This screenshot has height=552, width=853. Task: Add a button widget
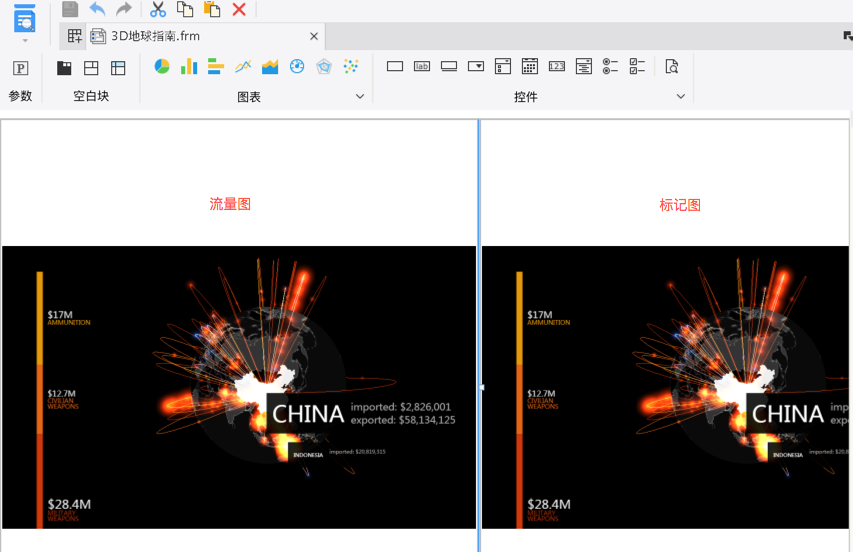[449, 66]
